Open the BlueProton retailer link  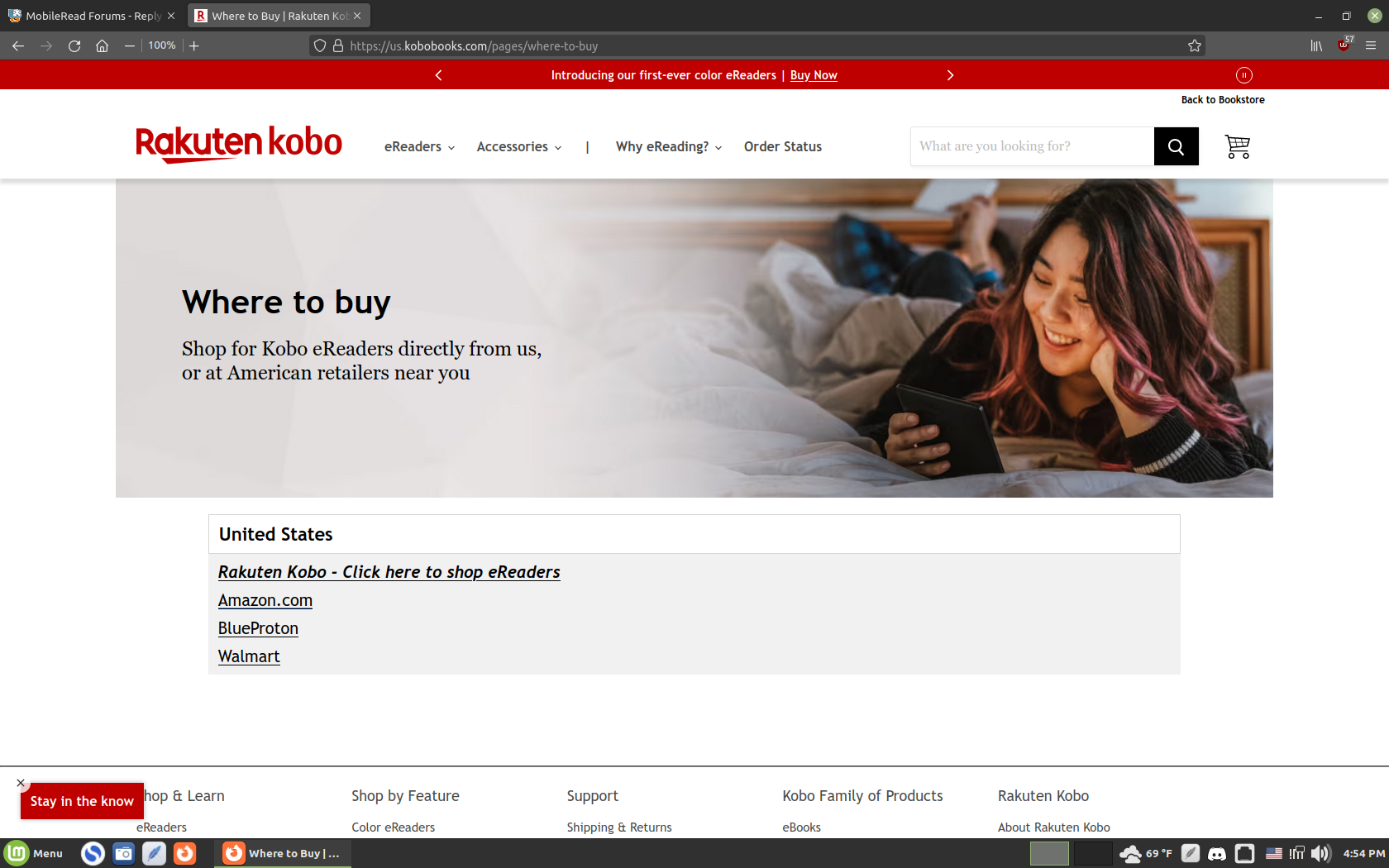[x=258, y=628]
